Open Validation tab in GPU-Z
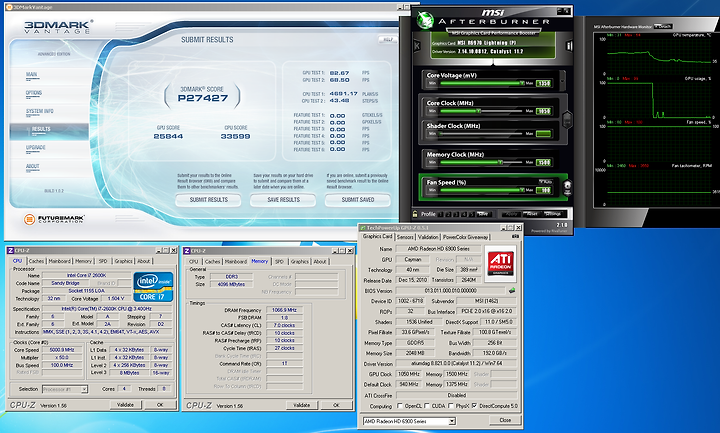 428,237
